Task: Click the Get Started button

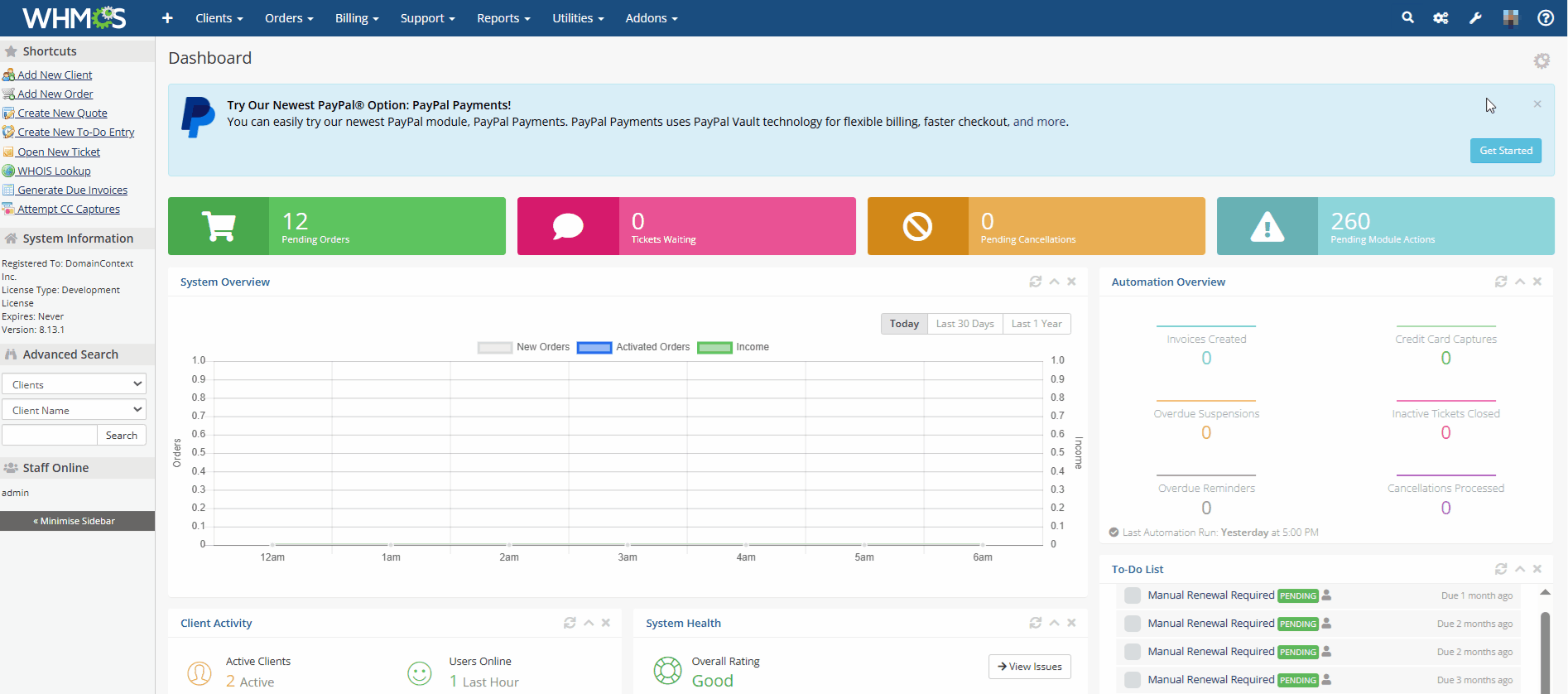Action: pyautogui.click(x=1505, y=151)
